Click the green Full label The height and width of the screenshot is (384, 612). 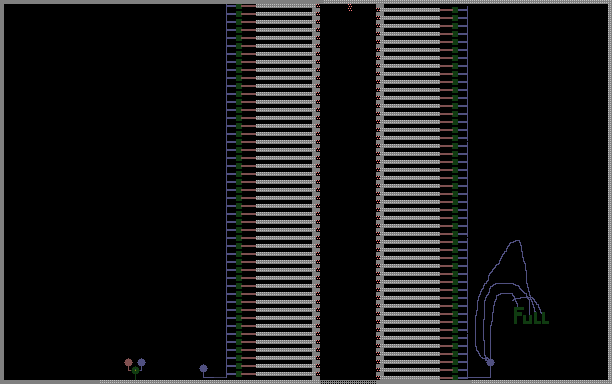coord(531,316)
